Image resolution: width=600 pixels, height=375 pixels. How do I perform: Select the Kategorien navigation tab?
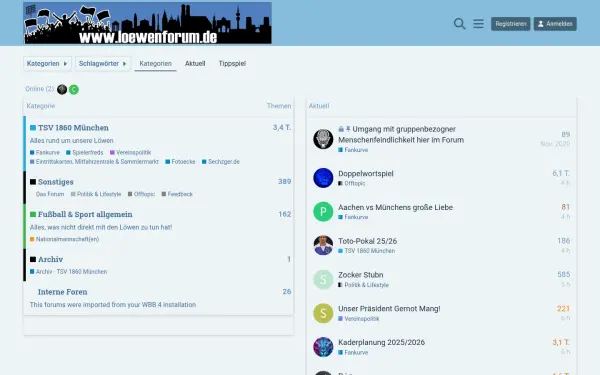pyautogui.click(x=155, y=64)
